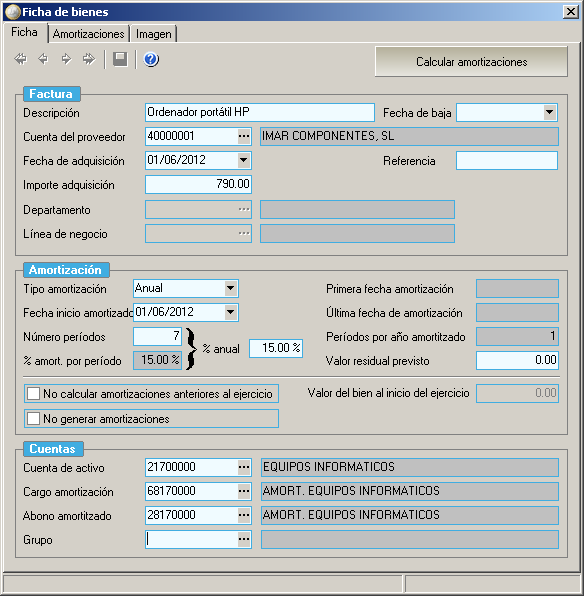Viewport: 584px width, 596px height.
Task: Click Períodos por año amortitzado value field
Action: click(x=517, y=336)
